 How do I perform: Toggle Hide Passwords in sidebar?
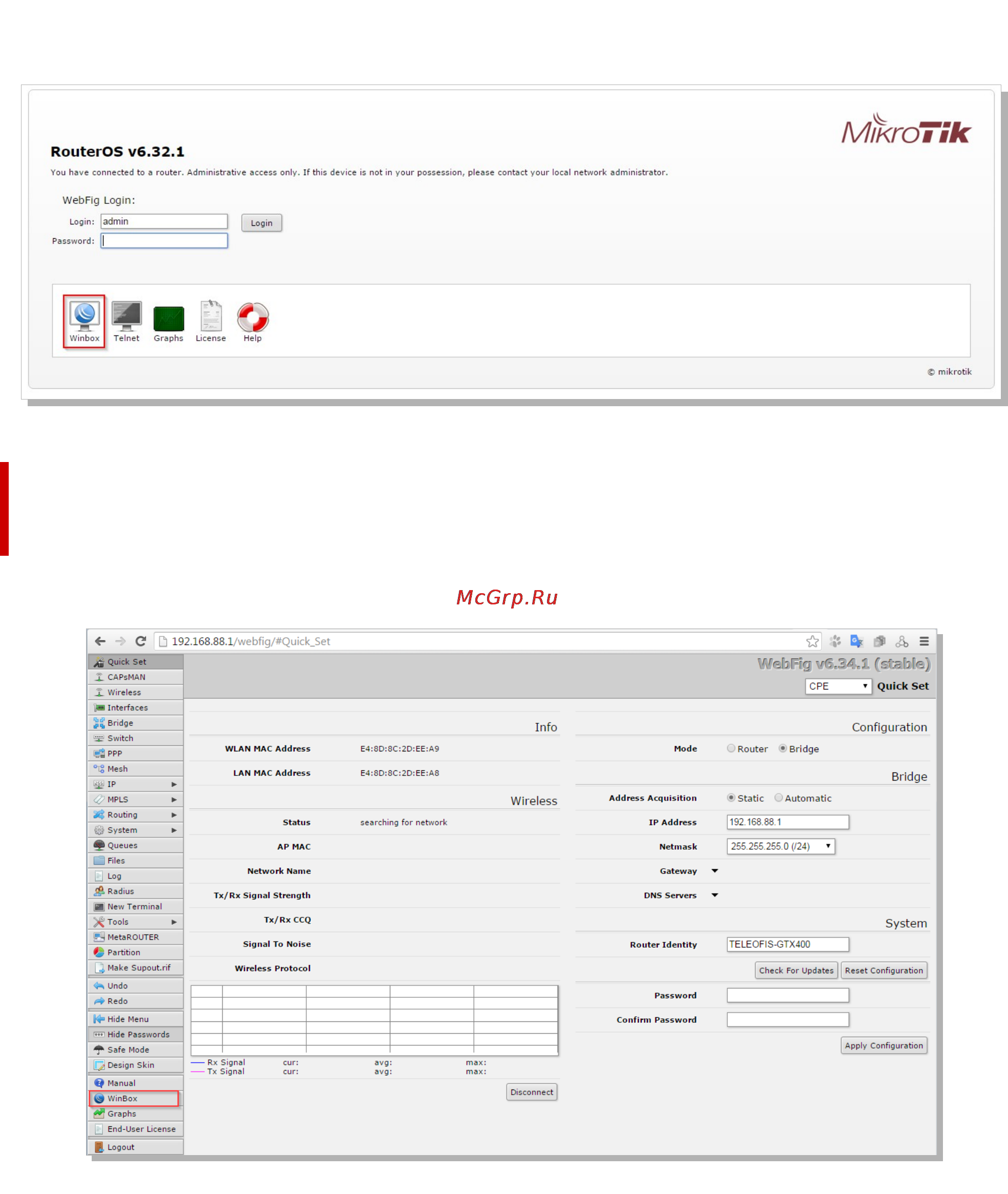[x=135, y=1035]
